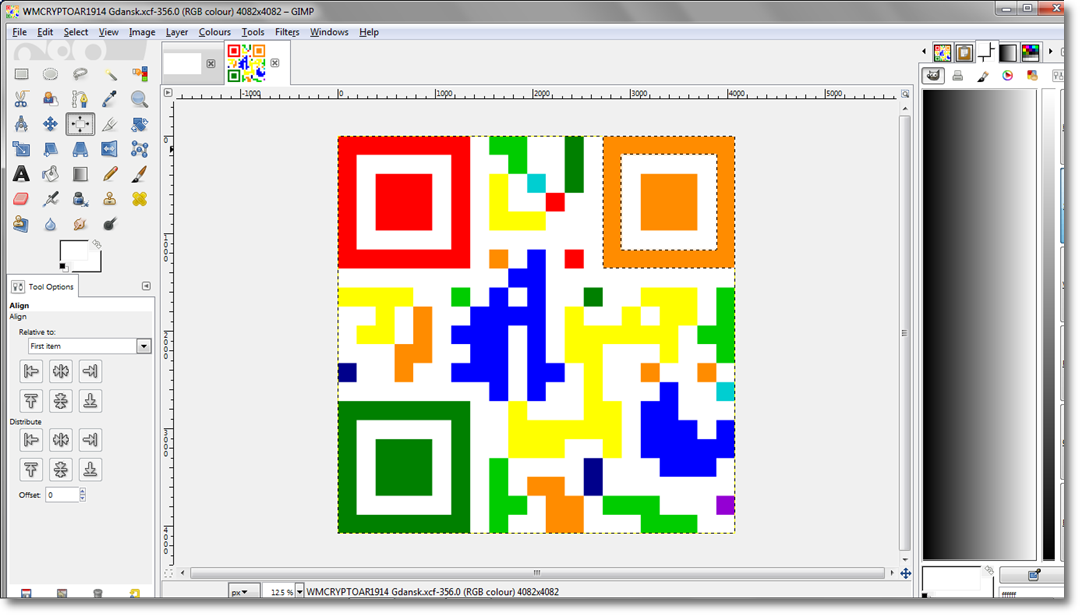This screenshot has height=615, width=1080.
Task: Click the horizontal canvas scrollbar
Action: coord(537,573)
